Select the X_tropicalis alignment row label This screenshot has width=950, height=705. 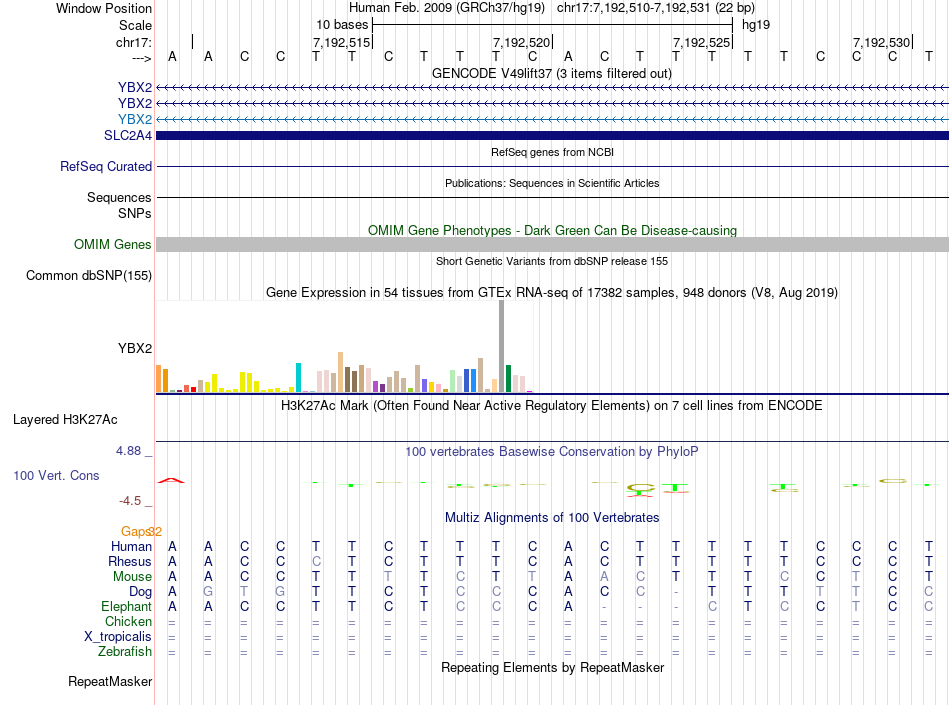tap(118, 637)
